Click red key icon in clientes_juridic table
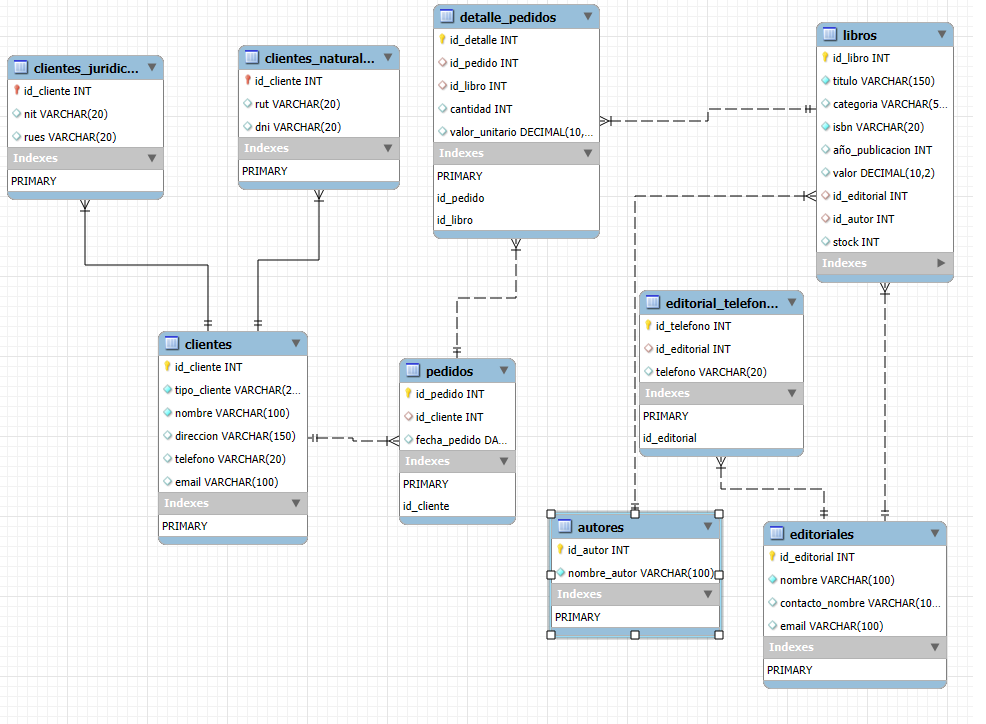The width and height of the screenshot is (986, 724). pyautogui.click(x=17, y=91)
